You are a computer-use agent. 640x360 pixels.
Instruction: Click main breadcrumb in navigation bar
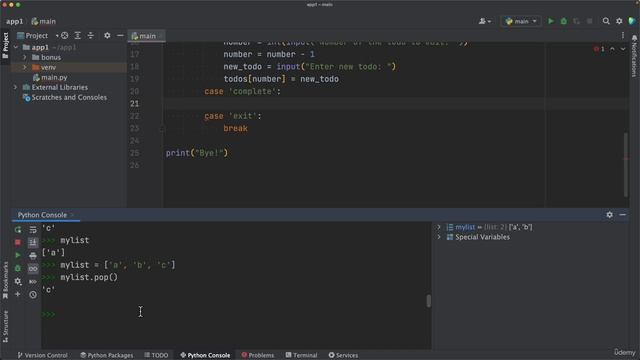click(x=43, y=21)
